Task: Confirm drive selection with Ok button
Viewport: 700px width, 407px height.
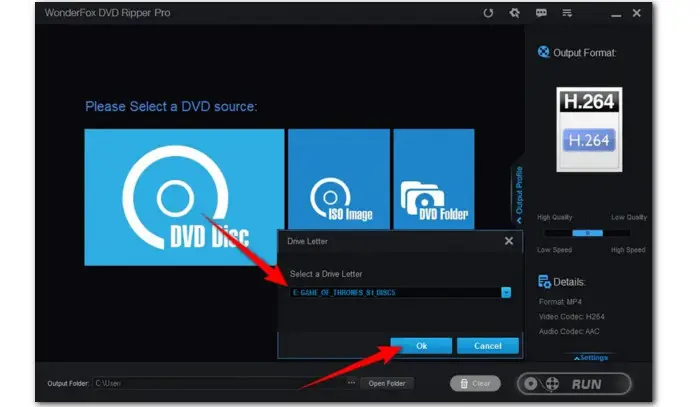Action: click(421, 345)
